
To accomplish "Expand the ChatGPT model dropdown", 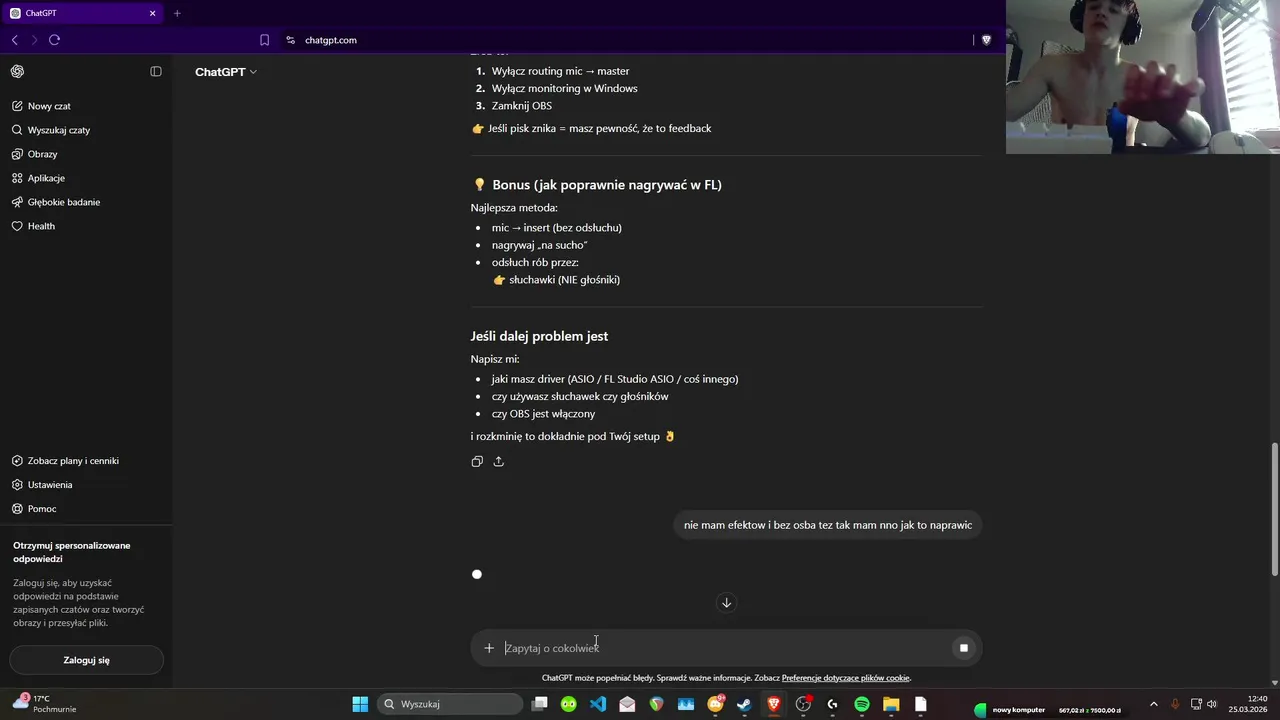I will tap(226, 72).
